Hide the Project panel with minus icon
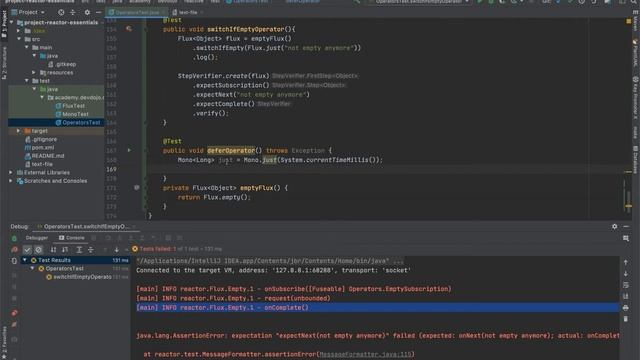This screenshot has width=640, height=360. 98,12
